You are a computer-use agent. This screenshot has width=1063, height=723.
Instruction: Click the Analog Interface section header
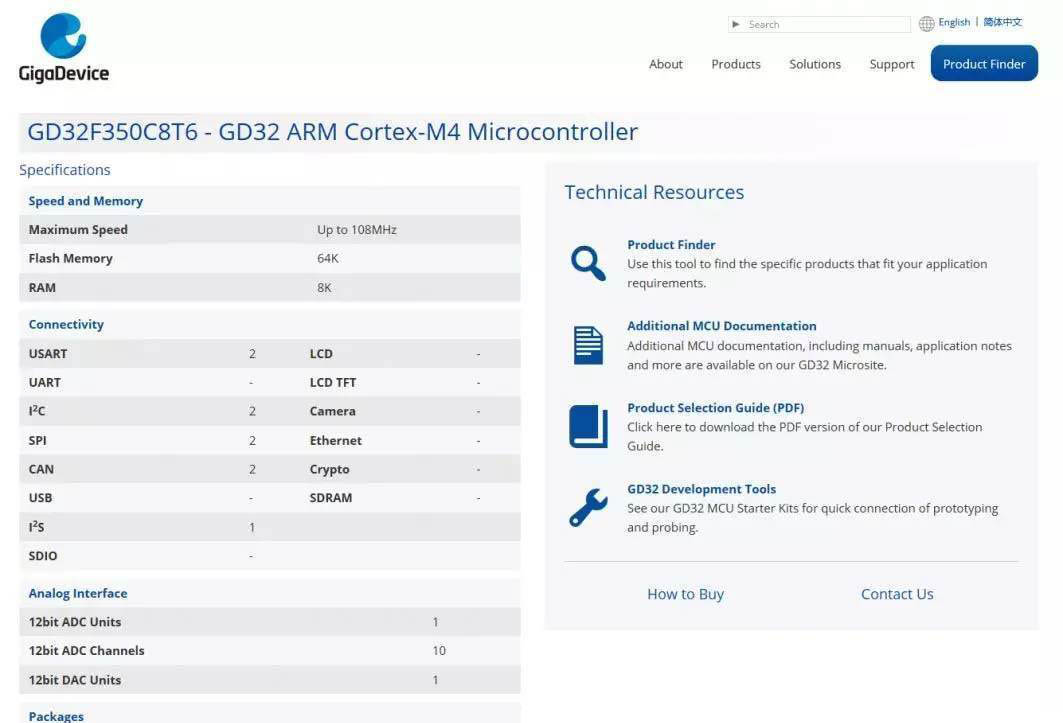78,593
